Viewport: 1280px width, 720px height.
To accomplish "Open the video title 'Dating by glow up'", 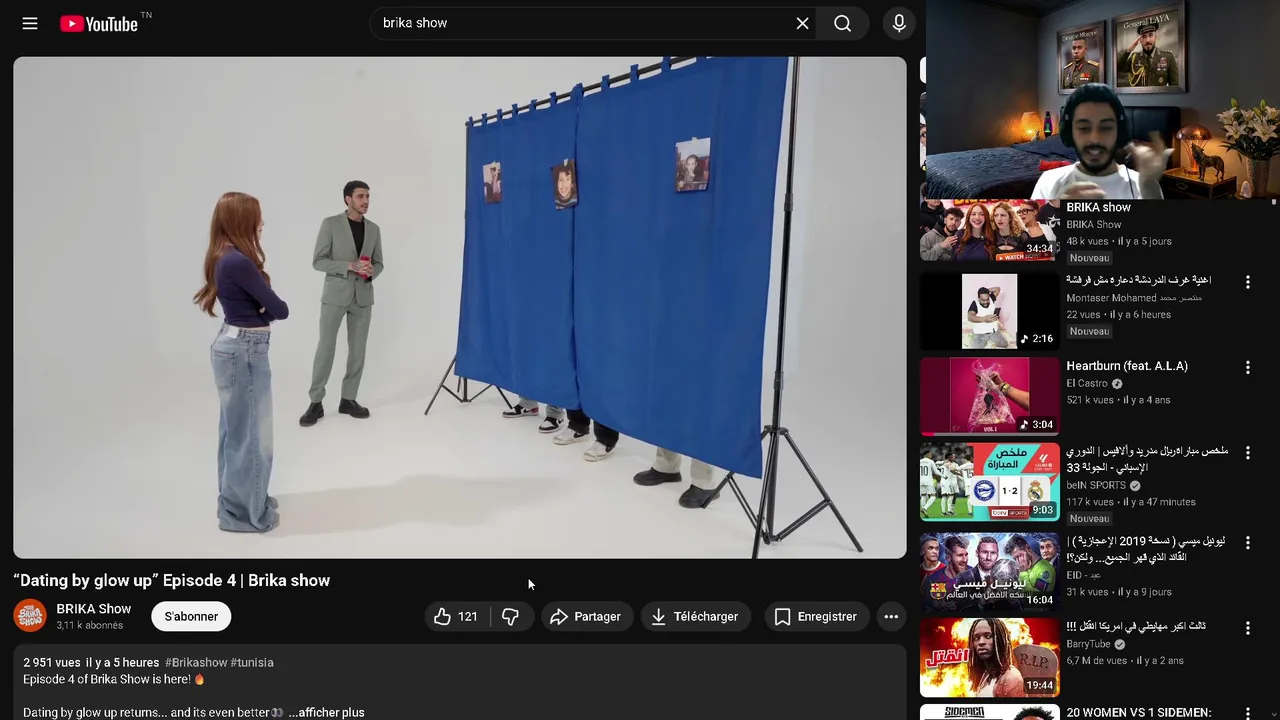I will (x=172, y=581).
